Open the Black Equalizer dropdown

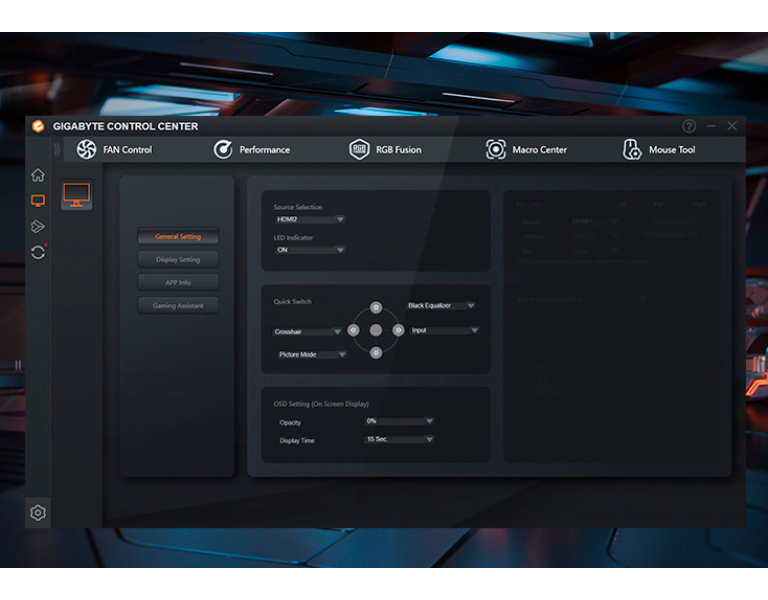(440, 305)
